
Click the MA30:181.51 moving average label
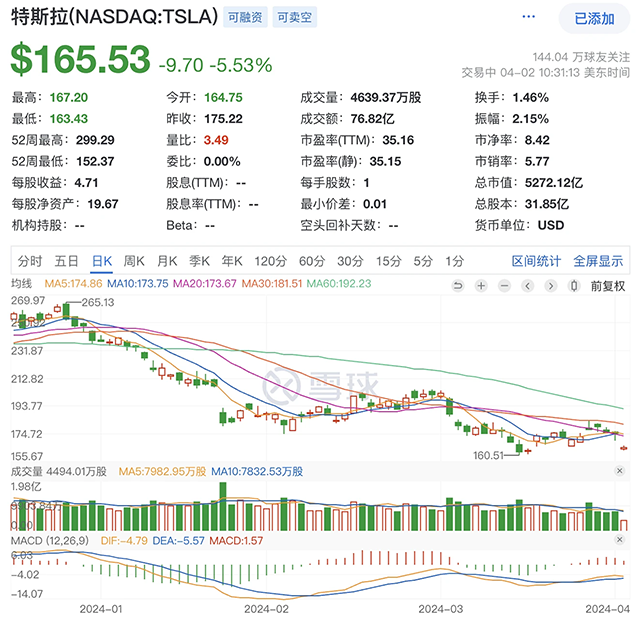(x=271, y=283)
